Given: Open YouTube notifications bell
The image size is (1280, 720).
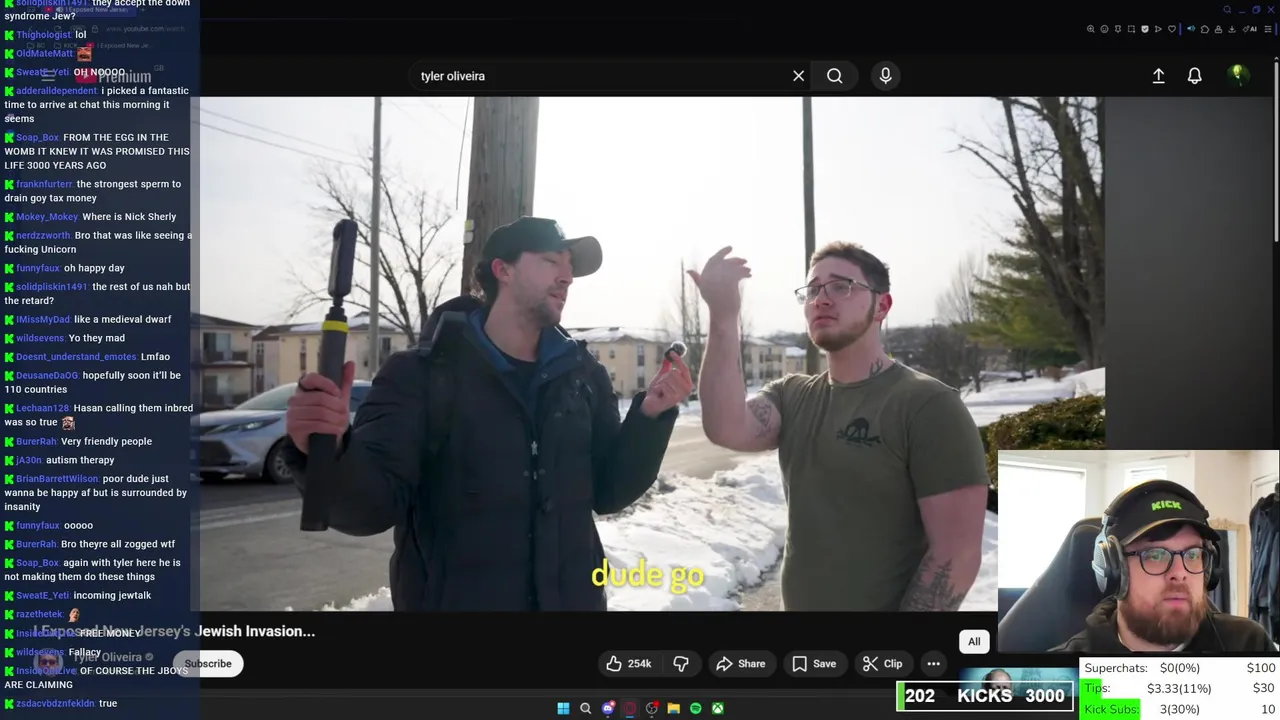Looking at the screenshot, I should pyautogui.click(x=1194, y=76).
